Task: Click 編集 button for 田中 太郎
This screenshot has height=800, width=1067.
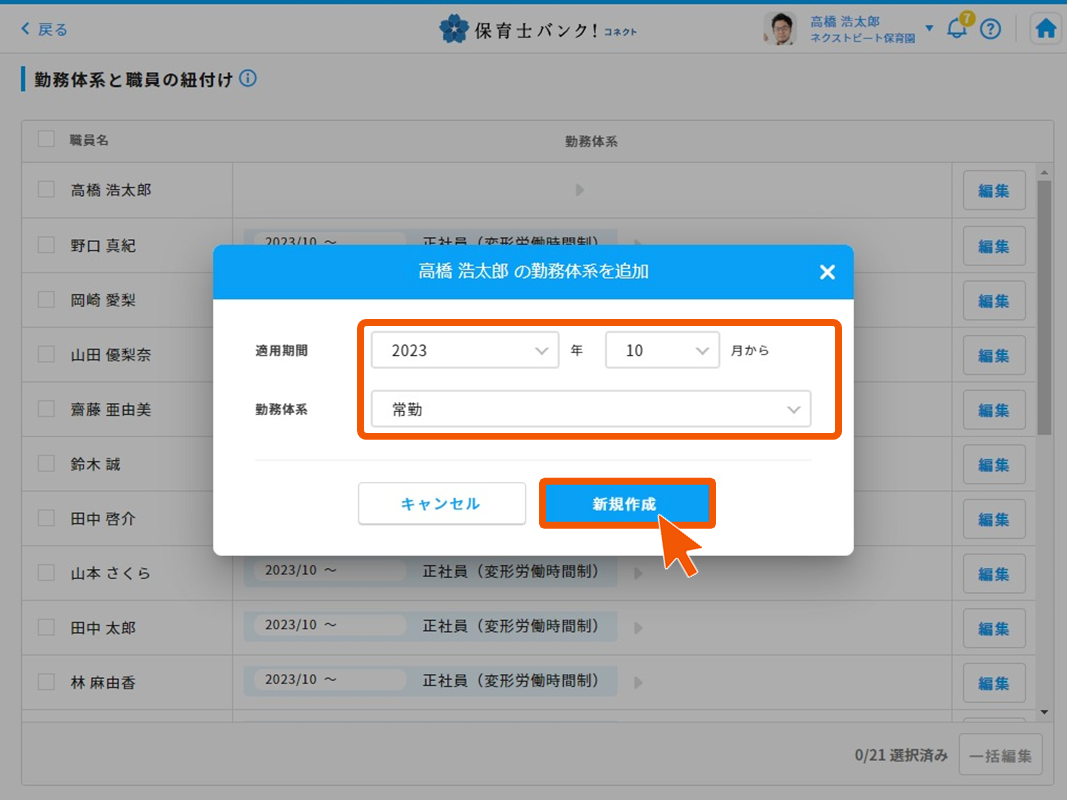Action: click(993, 628)
